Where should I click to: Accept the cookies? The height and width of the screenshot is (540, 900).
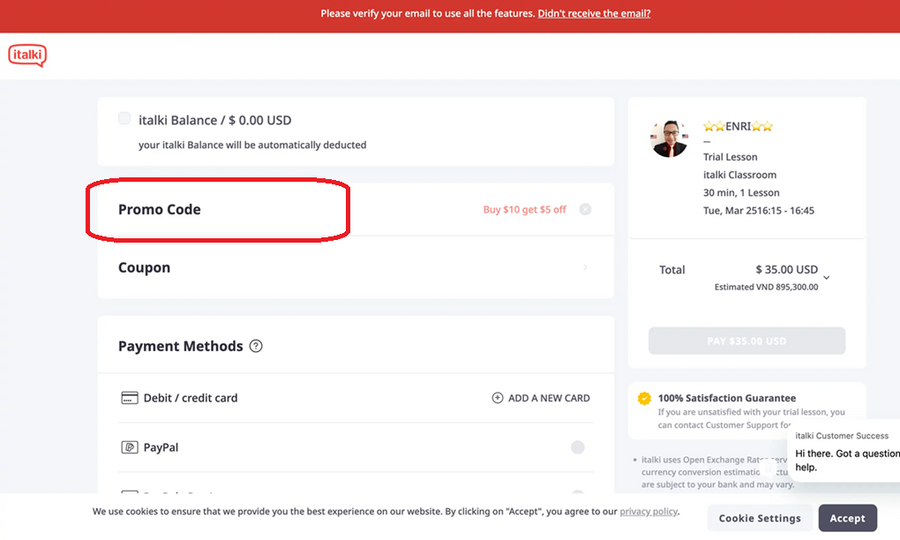click(847, 518)
